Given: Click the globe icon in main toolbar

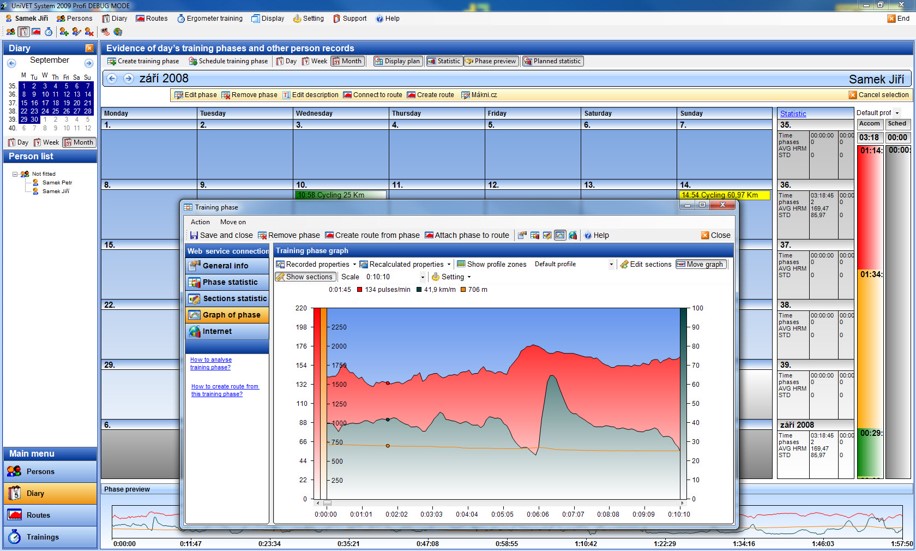Looking at the screenshot, I should [x=118, y=32].
